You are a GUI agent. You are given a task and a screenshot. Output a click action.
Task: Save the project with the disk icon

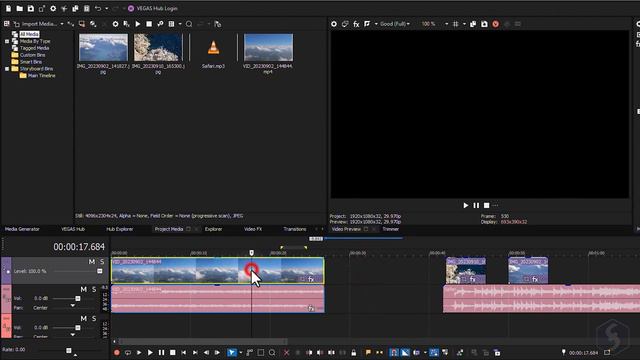pyautogui.click(x=31, y=8)
